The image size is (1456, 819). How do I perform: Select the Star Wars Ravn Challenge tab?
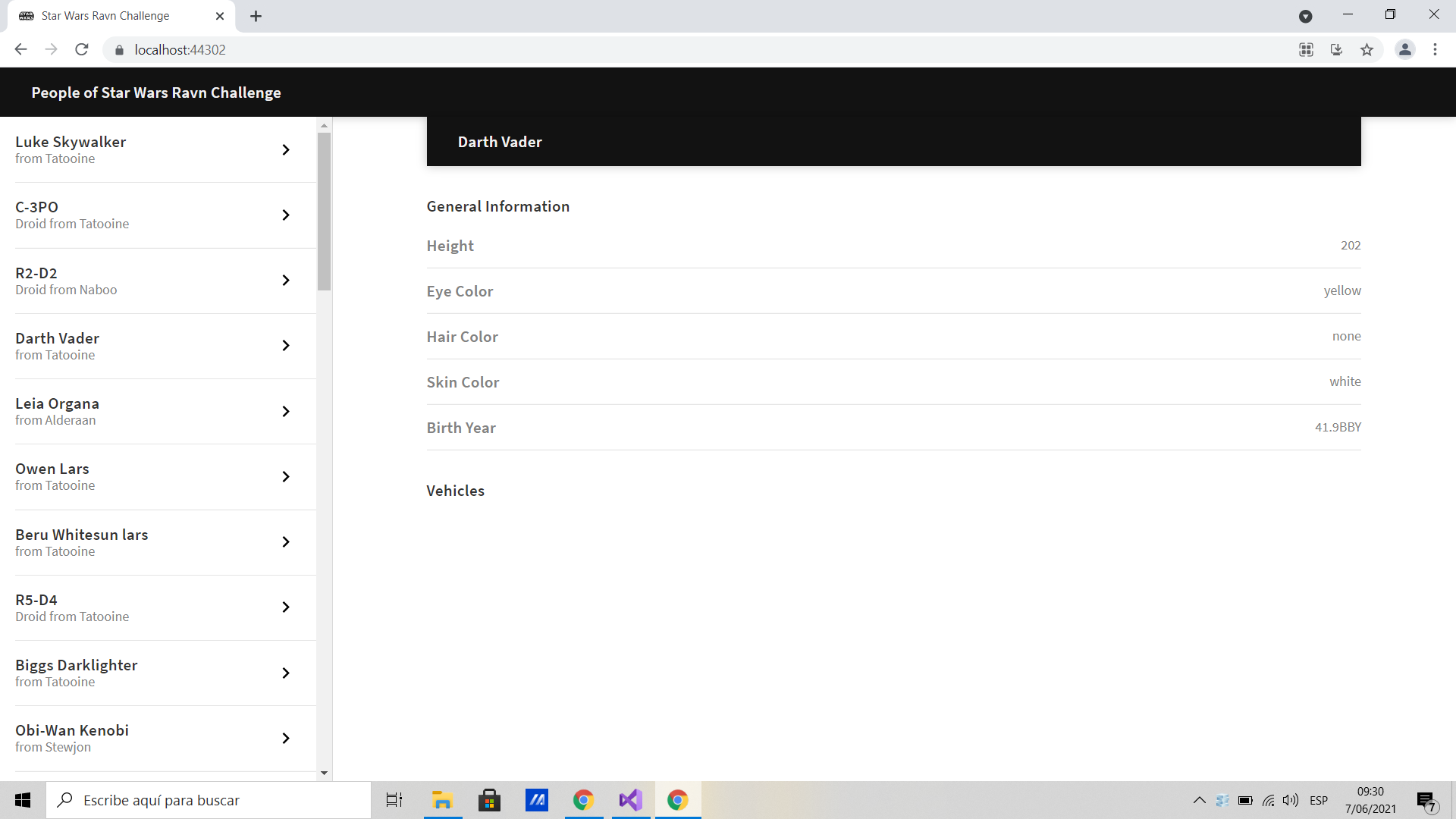(104, 15)
